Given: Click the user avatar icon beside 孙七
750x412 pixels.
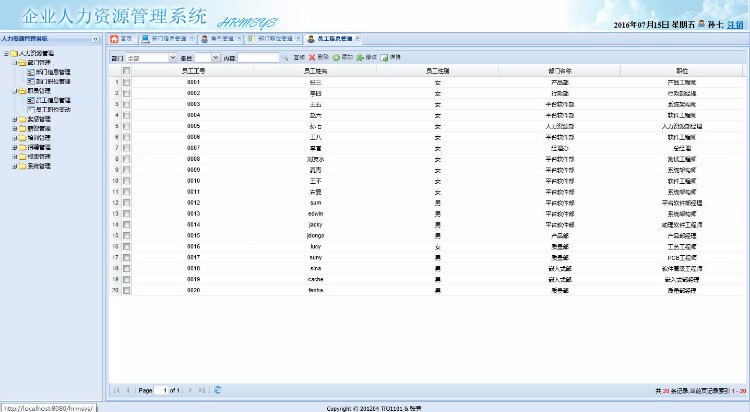Looking at the screenshot, I should (702, 23).
